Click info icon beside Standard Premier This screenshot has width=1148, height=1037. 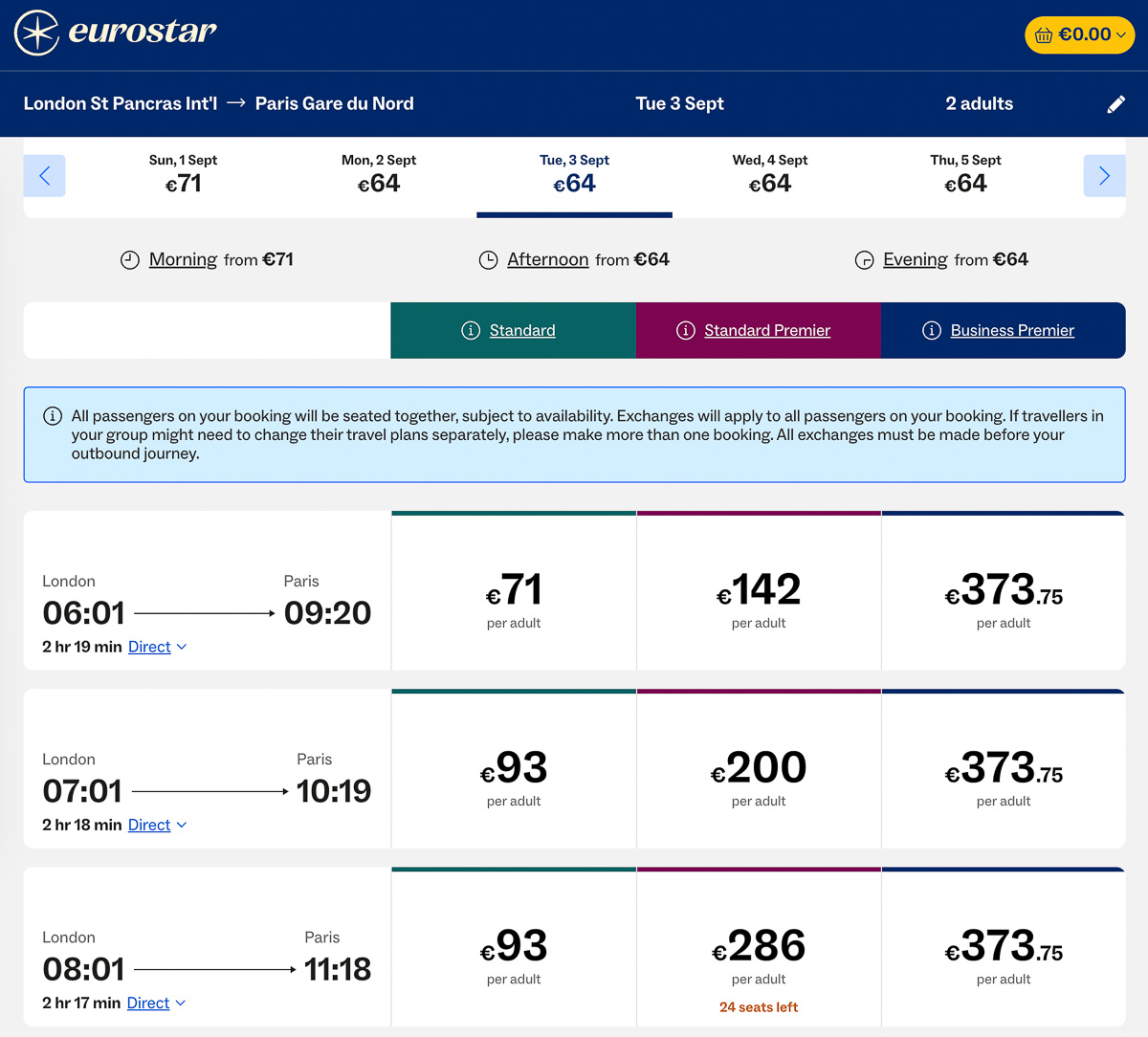tap(685, 330)
